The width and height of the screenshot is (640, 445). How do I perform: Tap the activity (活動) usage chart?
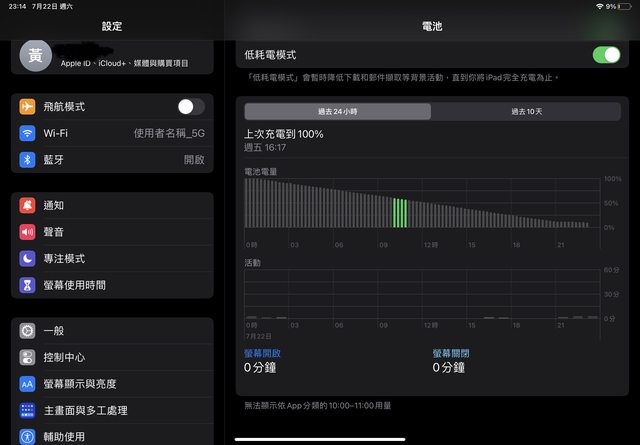tap(420, 294)
